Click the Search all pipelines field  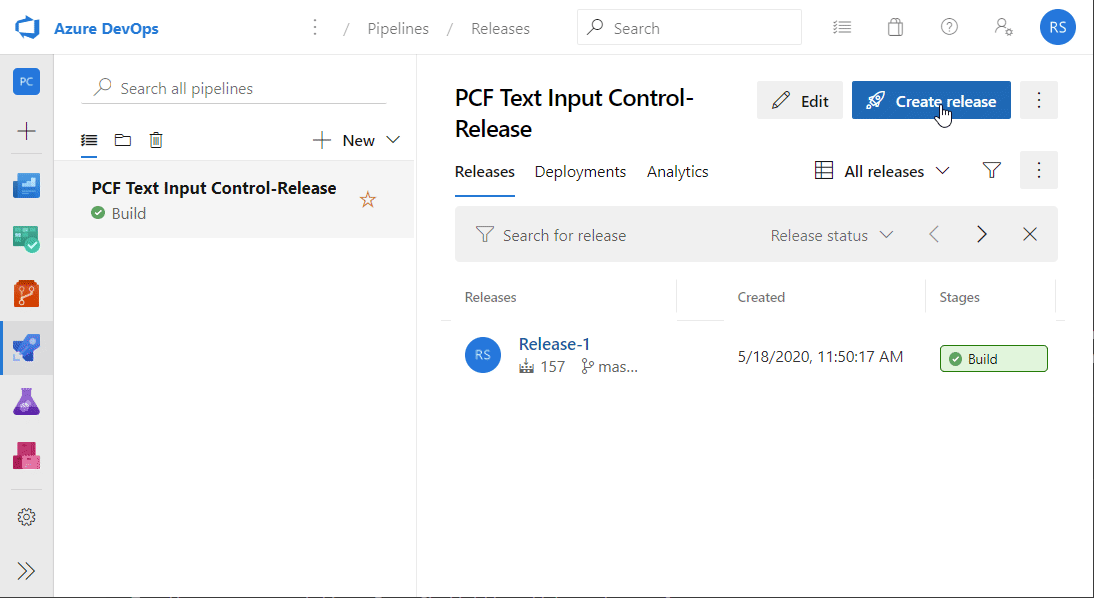point(234,89)
